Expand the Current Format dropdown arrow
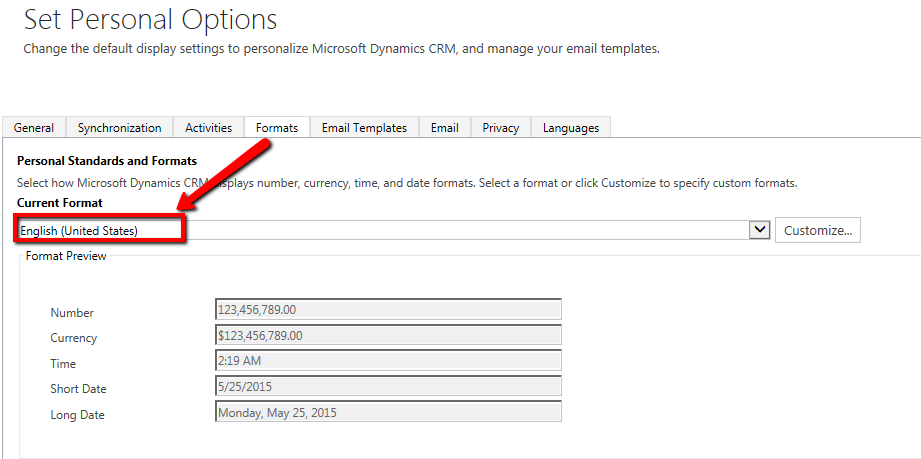The width and height of the screenshot is (921, 459). pos(759,230)
